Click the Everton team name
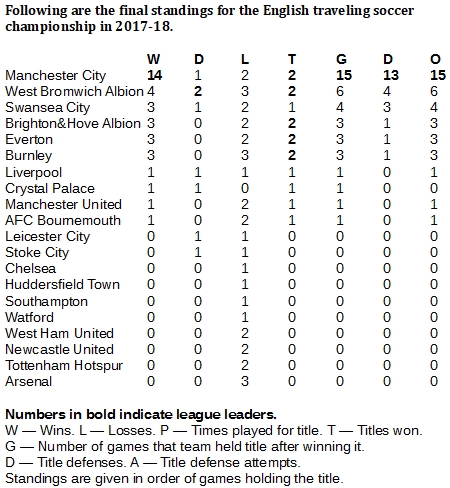 pos(29,139)
